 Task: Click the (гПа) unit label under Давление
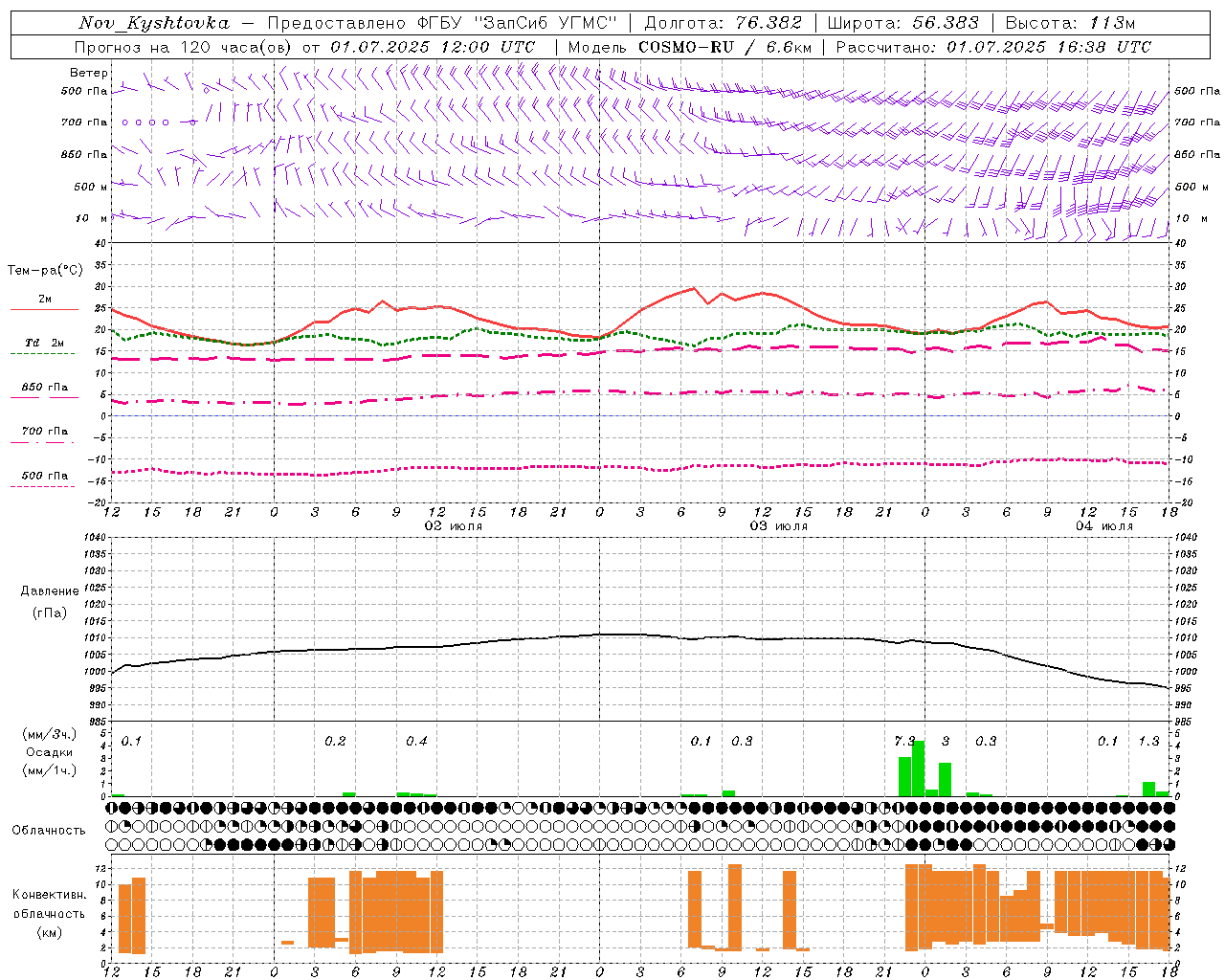click(50, 613)
